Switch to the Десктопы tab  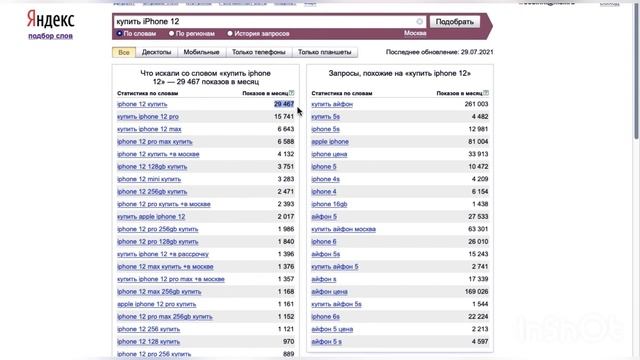point(157,52)
